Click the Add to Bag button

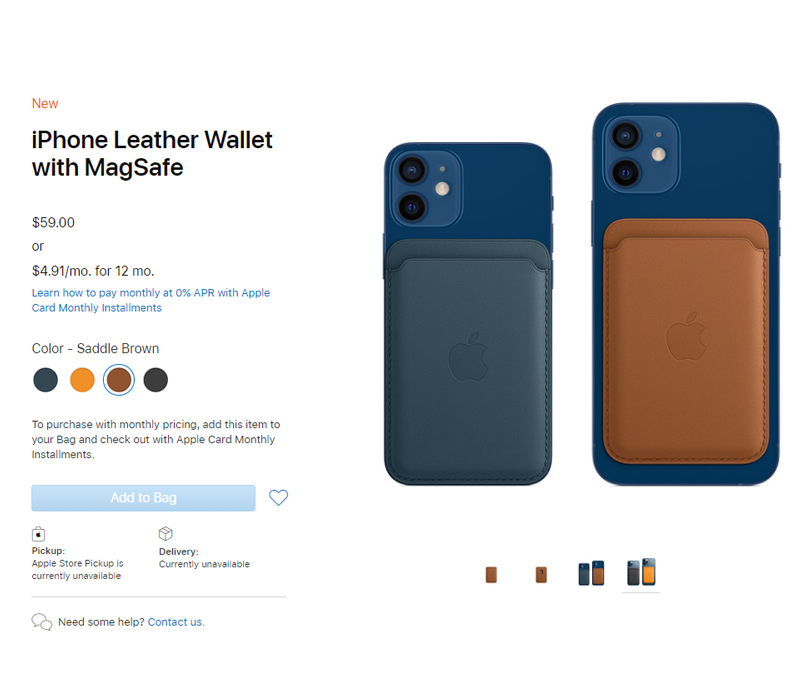pos(143,498)
